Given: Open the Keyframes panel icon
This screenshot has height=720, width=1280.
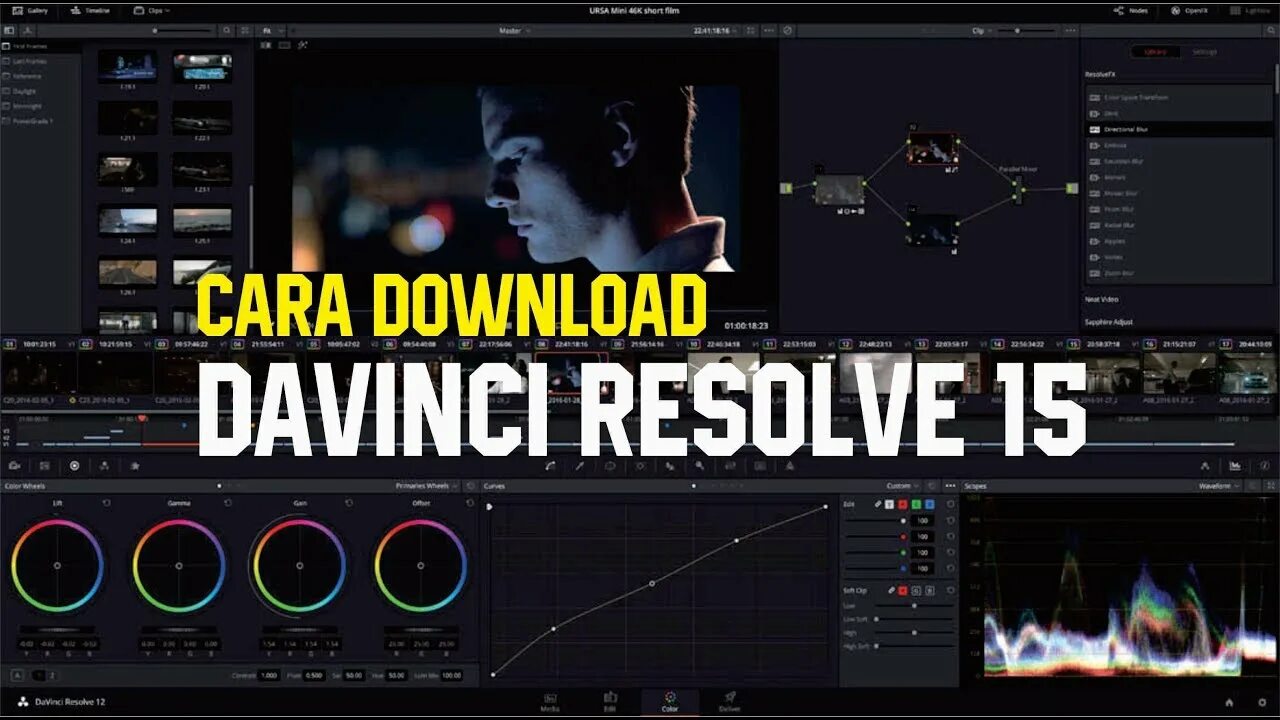Looking at the screenshot, I should tap(1205, 465).
